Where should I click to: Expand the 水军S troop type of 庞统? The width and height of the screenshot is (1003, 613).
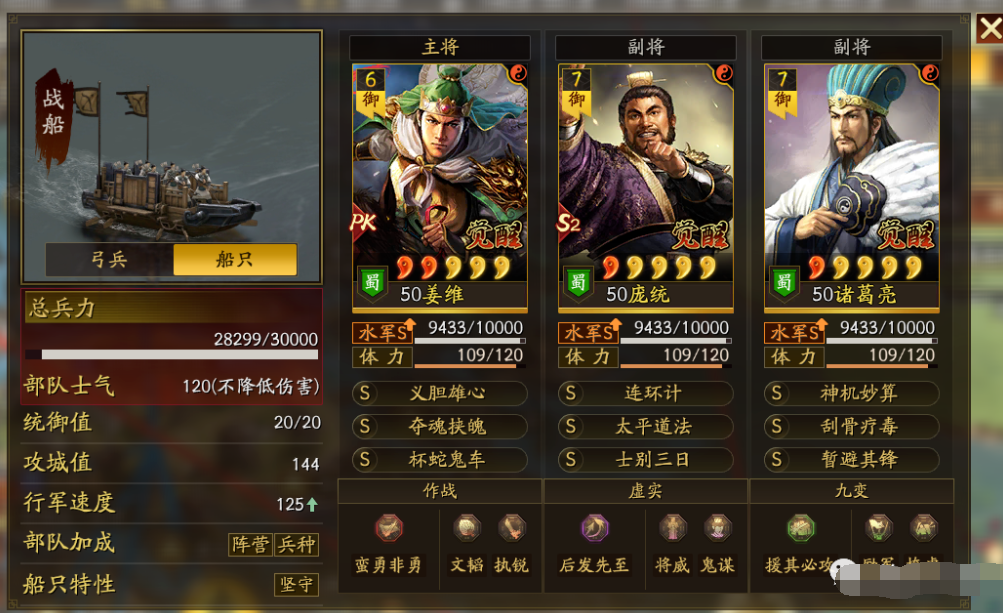pos(588,332)
